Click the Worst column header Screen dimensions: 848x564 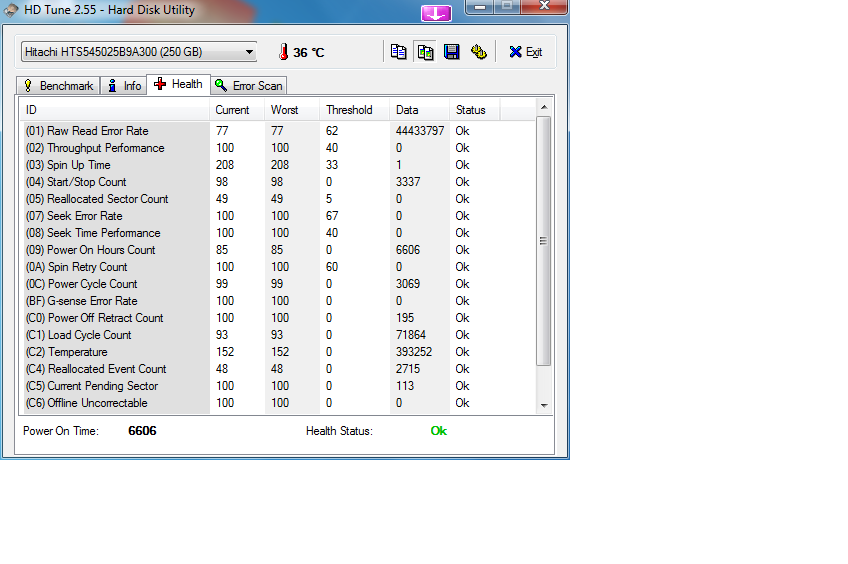292,110
